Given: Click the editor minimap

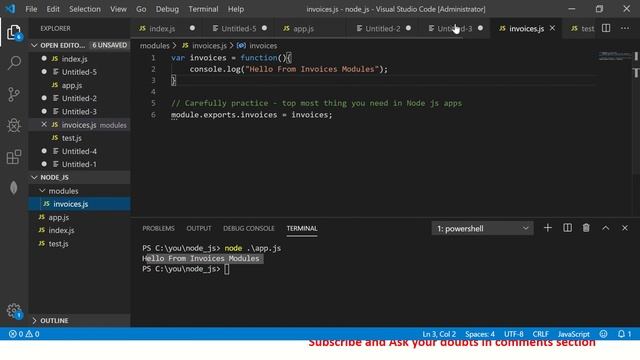Looking at the screenshot, I should click(x=614, y=56).
